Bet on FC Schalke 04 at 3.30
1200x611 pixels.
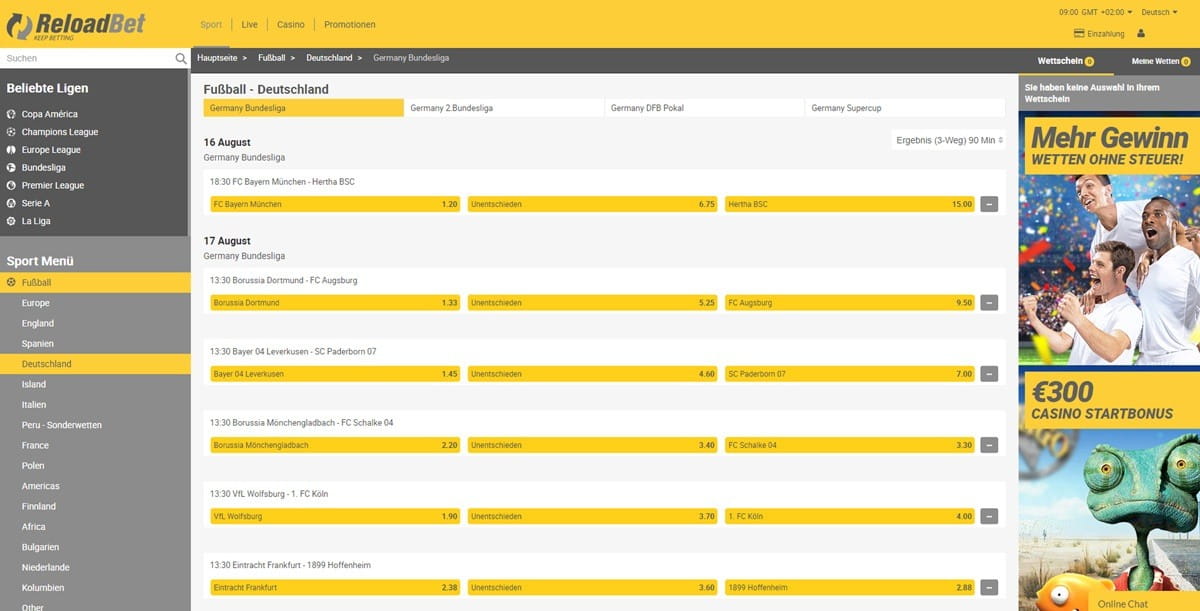850,445
